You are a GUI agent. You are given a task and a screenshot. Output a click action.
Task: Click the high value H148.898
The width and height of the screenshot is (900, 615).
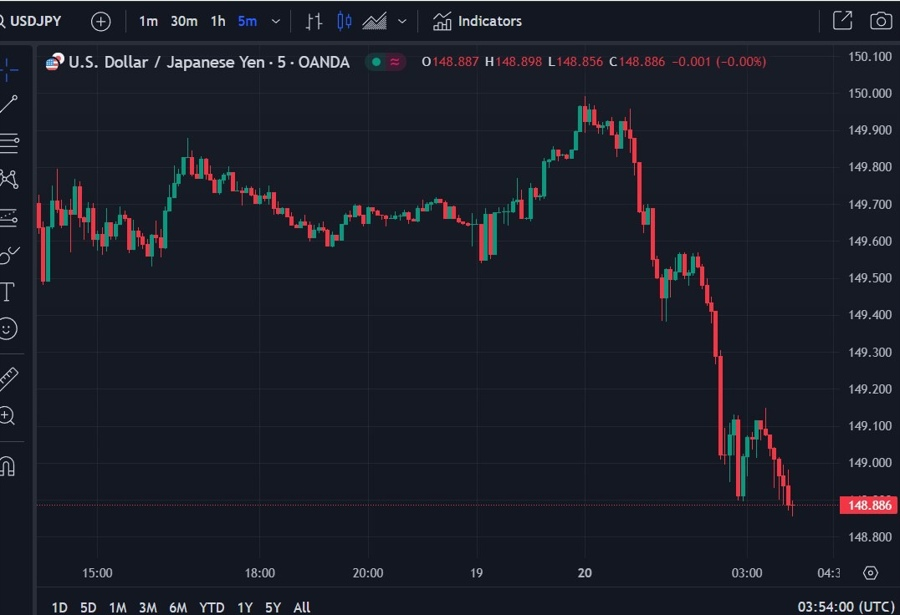[513, 62]
